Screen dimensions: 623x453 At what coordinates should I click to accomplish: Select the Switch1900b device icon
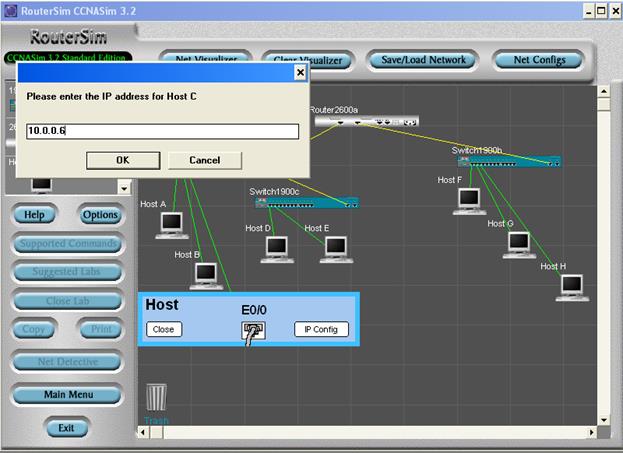click(x=508, y=161)
